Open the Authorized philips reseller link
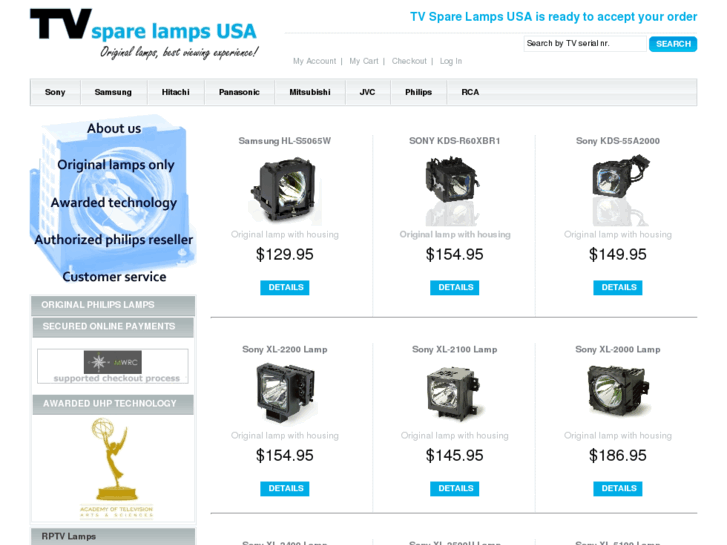 pyautogui.click(x=114, y=240)
